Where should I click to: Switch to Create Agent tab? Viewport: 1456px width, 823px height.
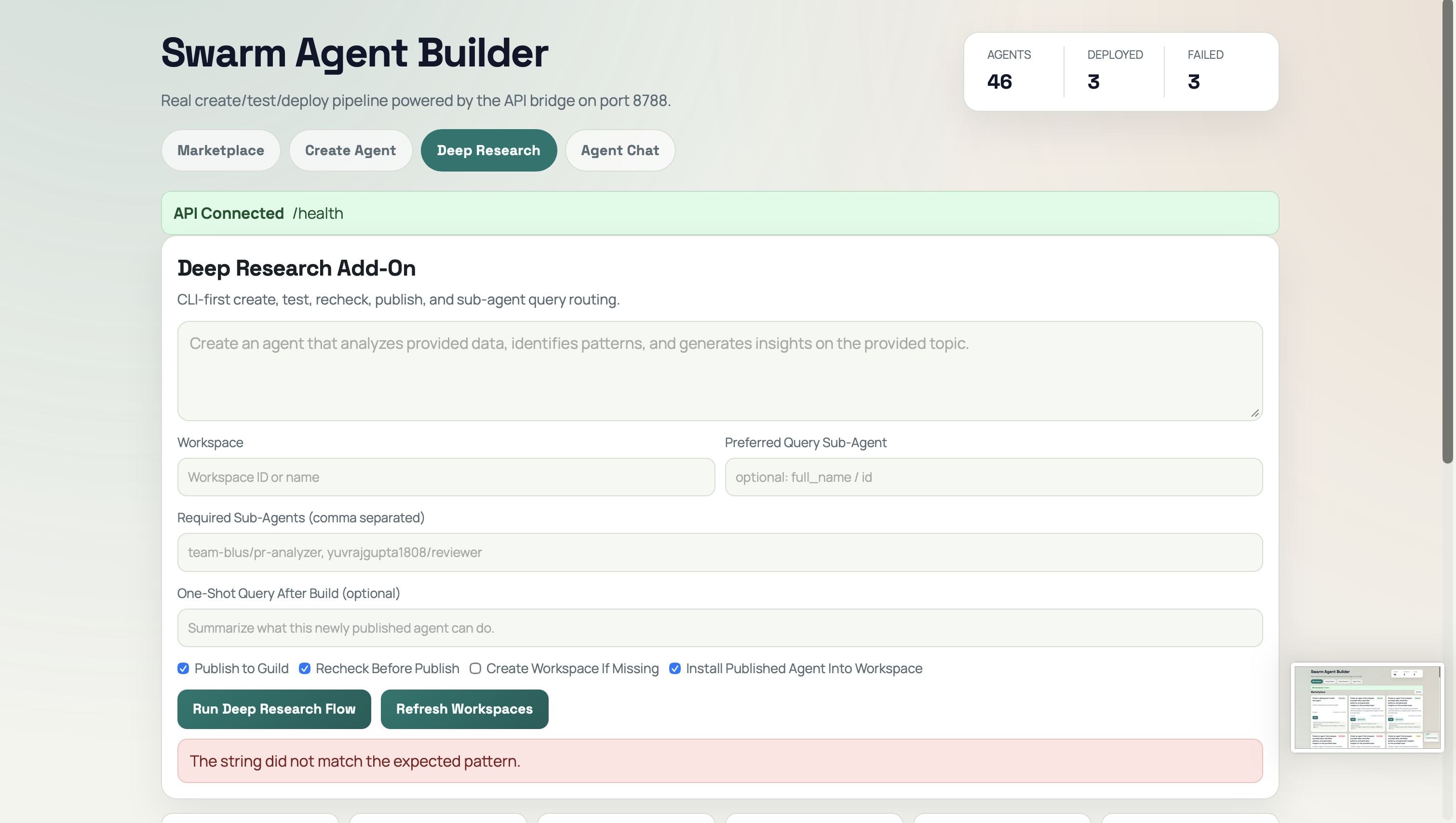350,150
